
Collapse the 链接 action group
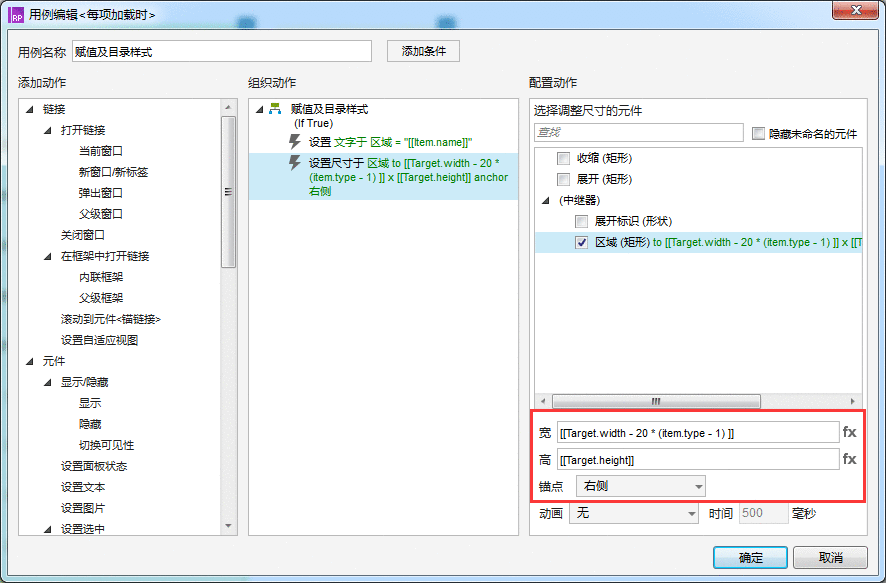click(29, 109)
